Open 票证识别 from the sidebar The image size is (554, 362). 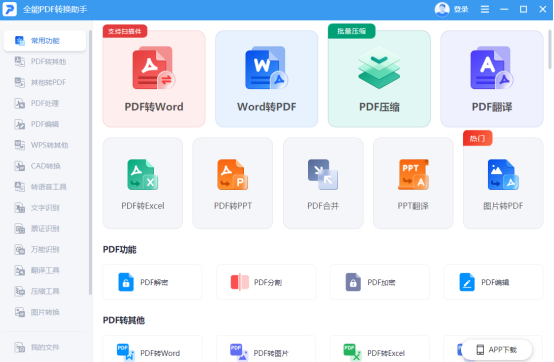[x=45, y=229]
